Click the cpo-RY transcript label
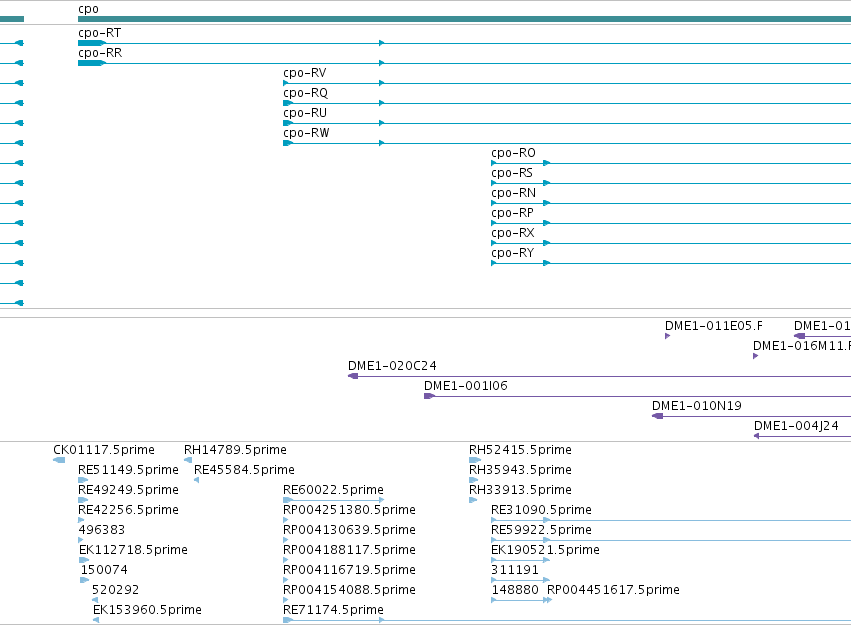851x625 pixels. point(513,253)
